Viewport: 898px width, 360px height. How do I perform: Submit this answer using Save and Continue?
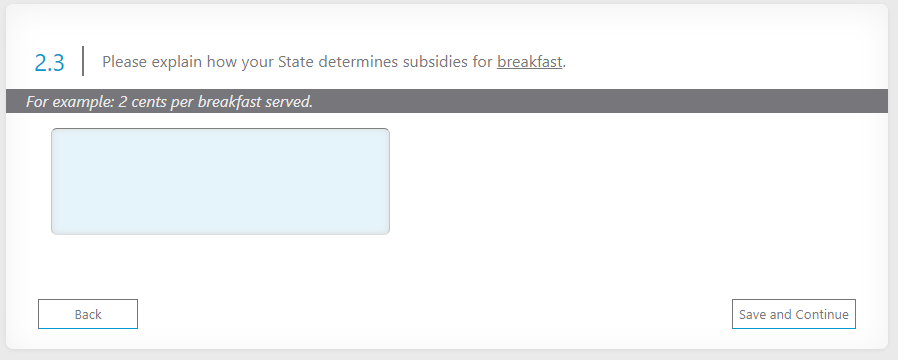pyautogui.click(x=794, y=314)
